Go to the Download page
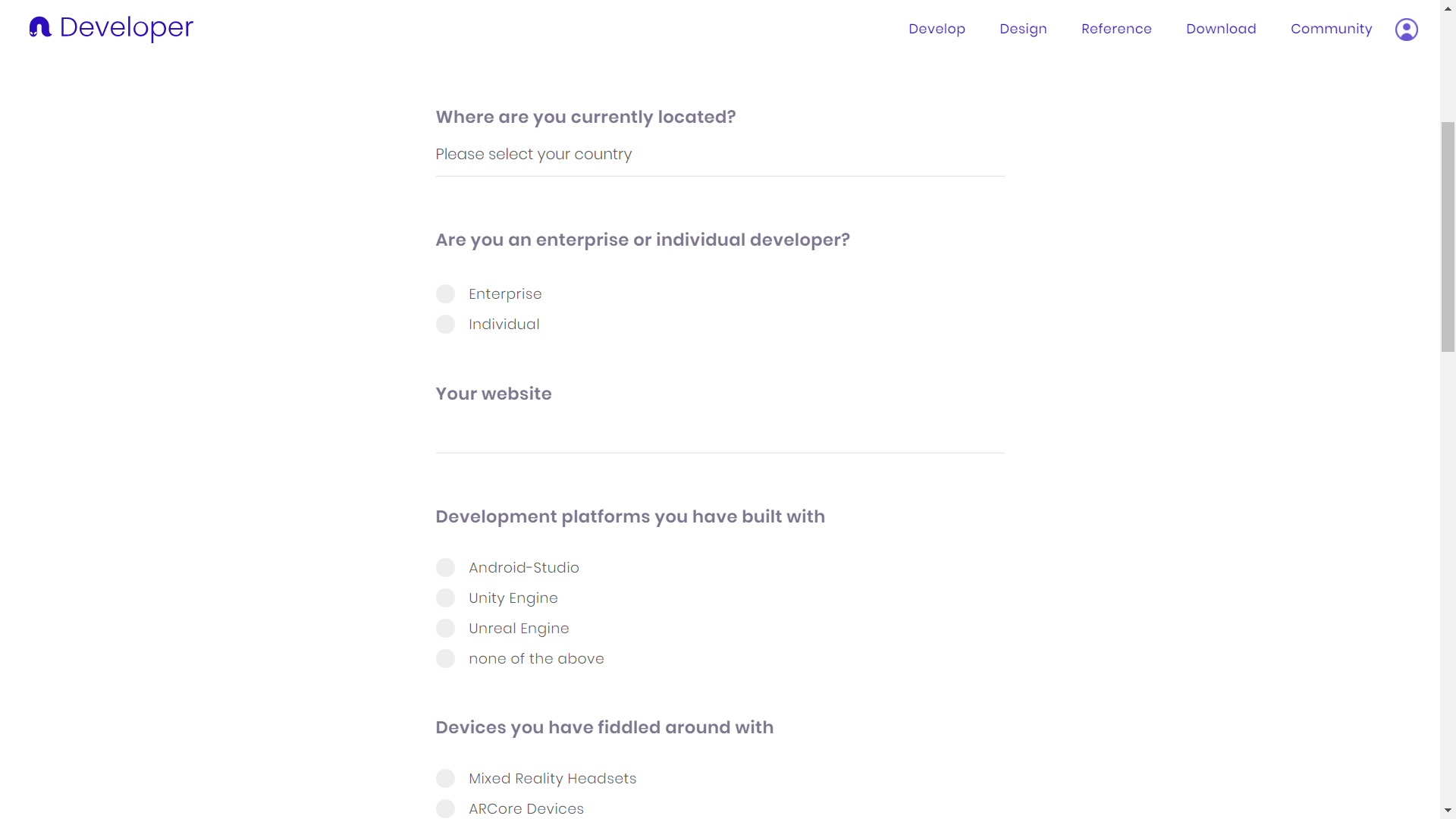1456x819 pixels. pos(1221,29)
